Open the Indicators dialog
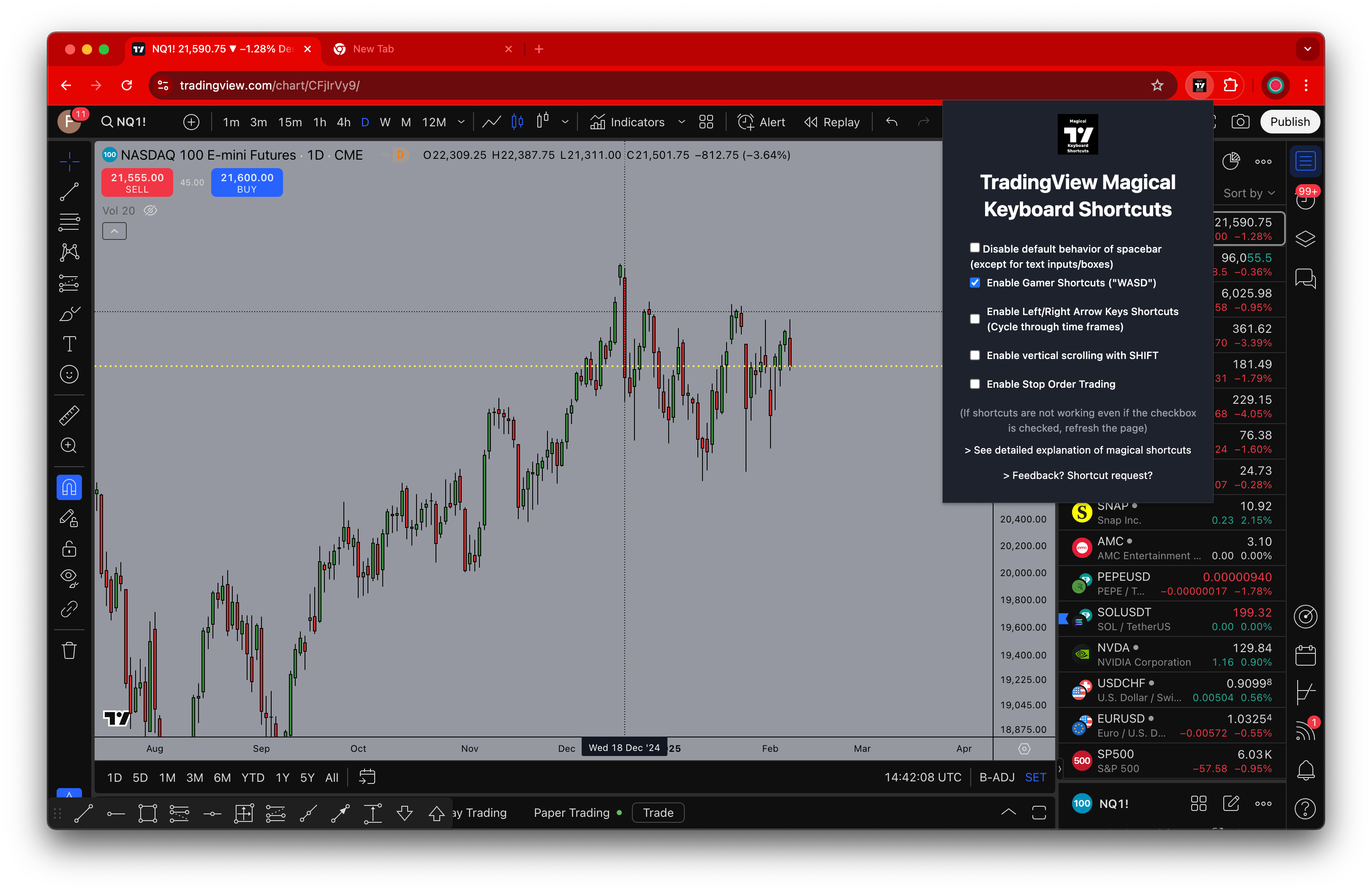1372x892 pixels. click(x=627, y=122)
